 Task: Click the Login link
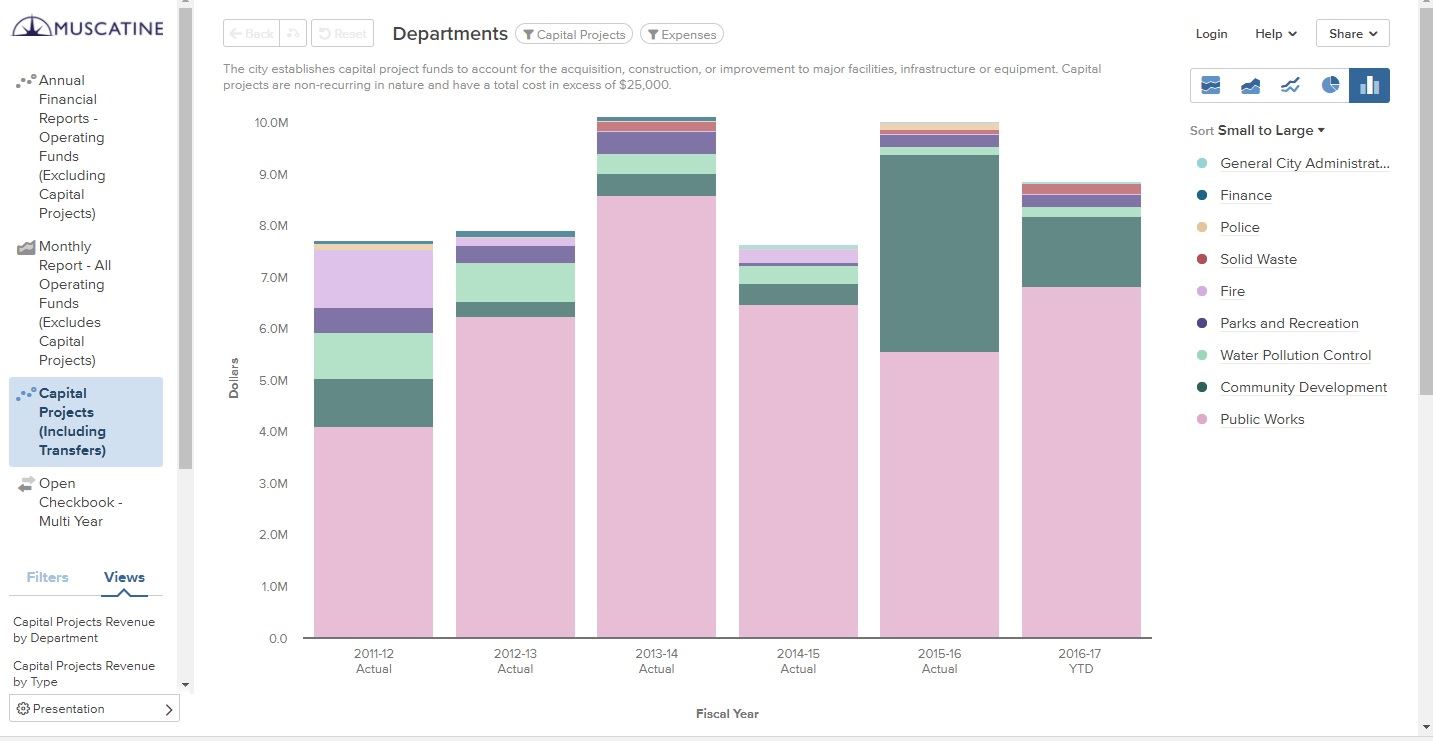point(1211,33)
